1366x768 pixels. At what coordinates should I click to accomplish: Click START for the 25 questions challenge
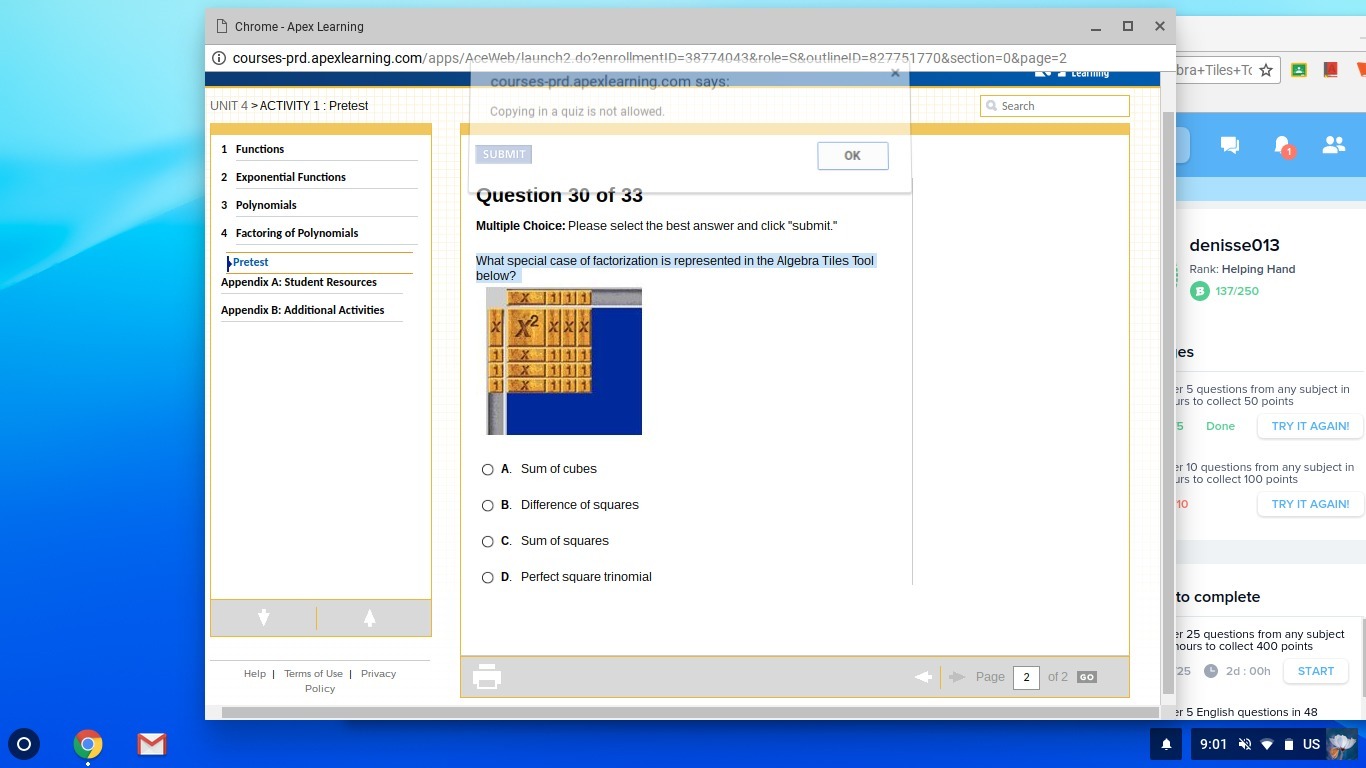pyautogui.click(x=1316, y=671)
